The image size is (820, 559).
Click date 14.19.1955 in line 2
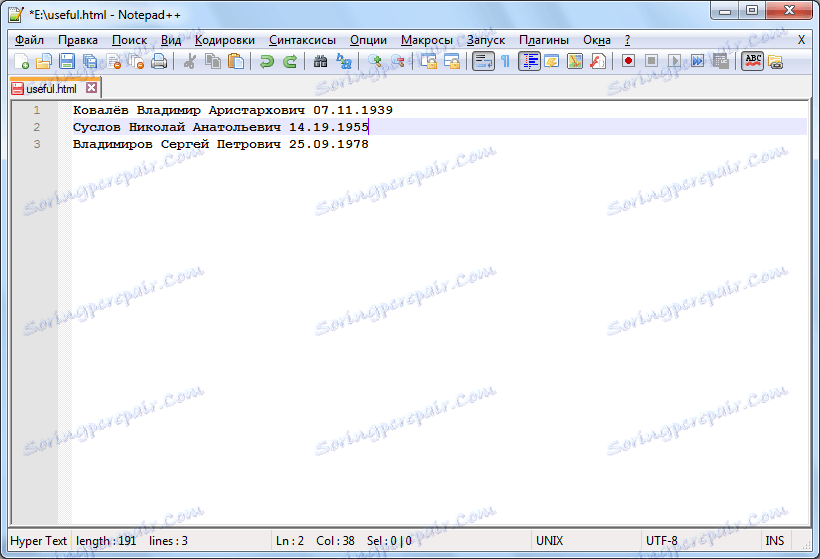click(x=328, y=127)
